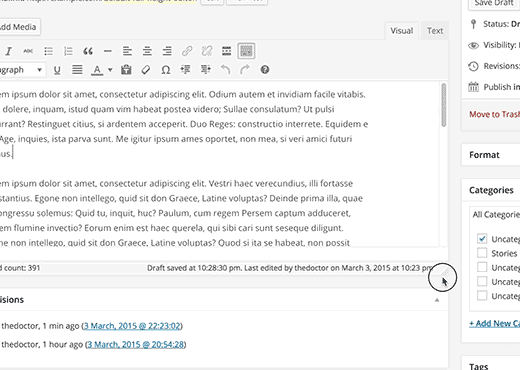This screenshot has width=520, height=370.
Task: Insert or edit link
Action: pos(187,51)
